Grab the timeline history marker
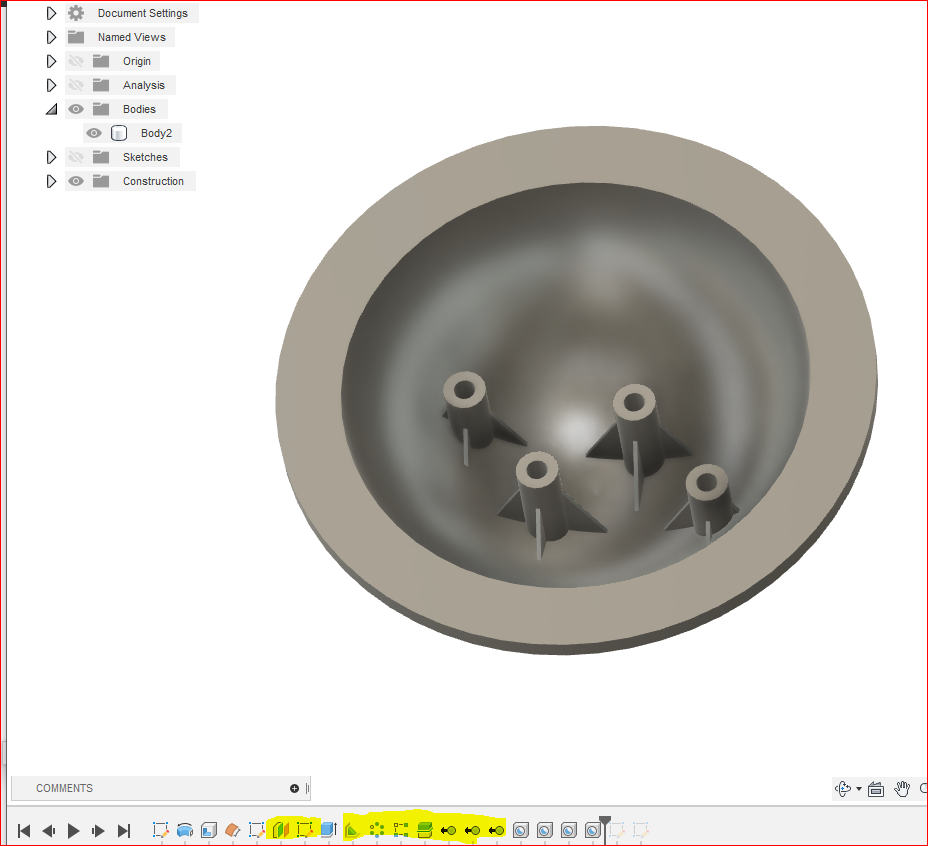The height and width of the screenshot is (846, 928). point(605,821)
